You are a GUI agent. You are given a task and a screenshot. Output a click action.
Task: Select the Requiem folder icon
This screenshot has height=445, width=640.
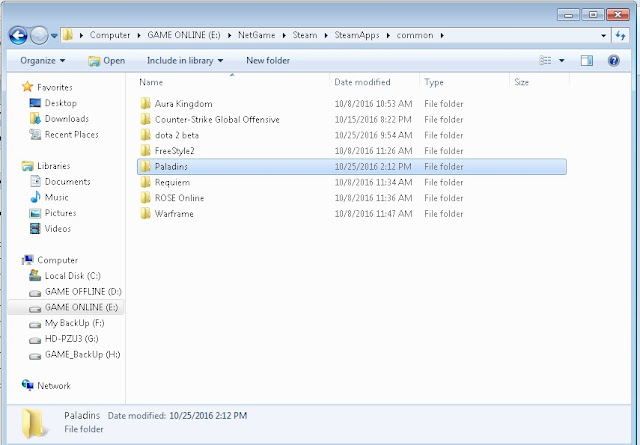point(145,182)
